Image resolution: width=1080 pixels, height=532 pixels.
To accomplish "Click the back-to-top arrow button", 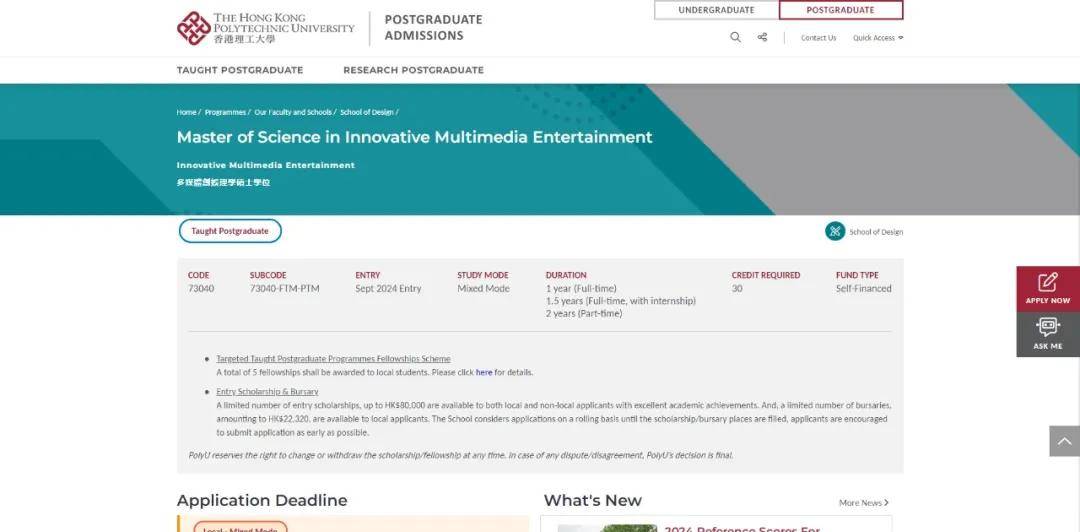I will [1064, 441].
